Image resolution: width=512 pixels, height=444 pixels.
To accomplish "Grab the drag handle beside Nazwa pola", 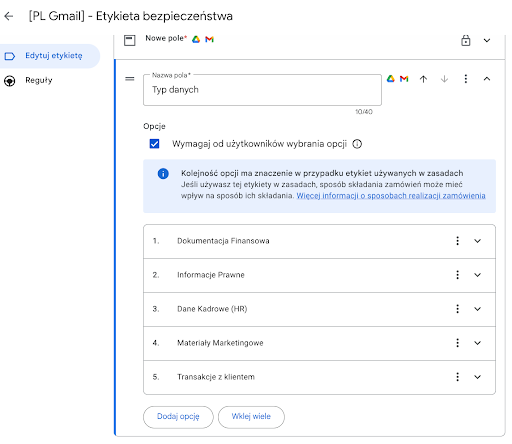I will pyautogui.click(x=130, y=79).
